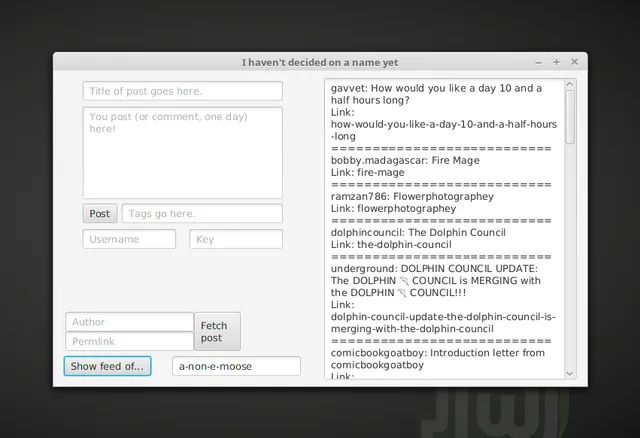Click the Post button
Screen dimensions: 640x438
pyautogui.click(x=100, y=213)
